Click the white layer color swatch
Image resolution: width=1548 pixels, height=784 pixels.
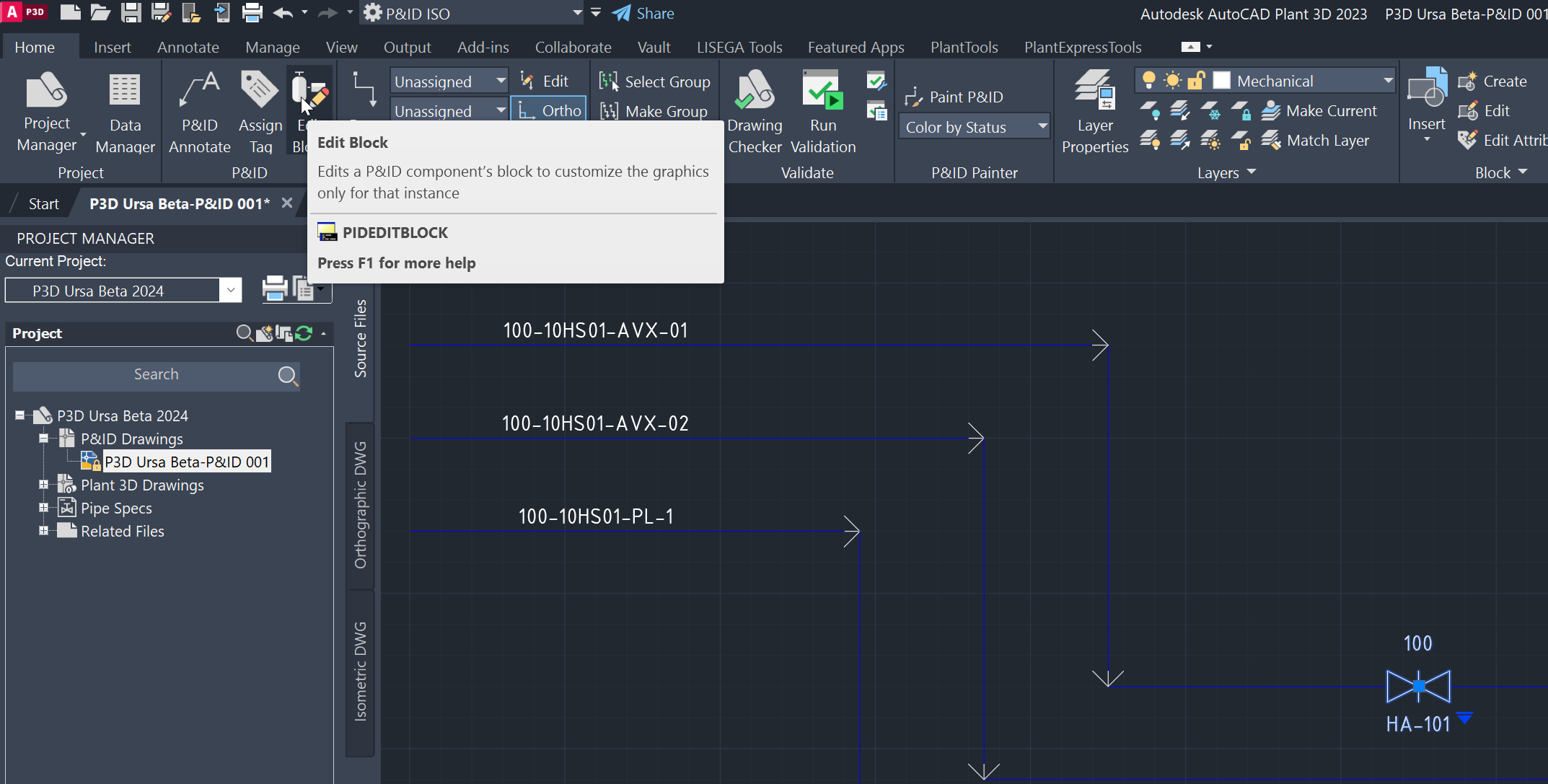(1222, 80)
